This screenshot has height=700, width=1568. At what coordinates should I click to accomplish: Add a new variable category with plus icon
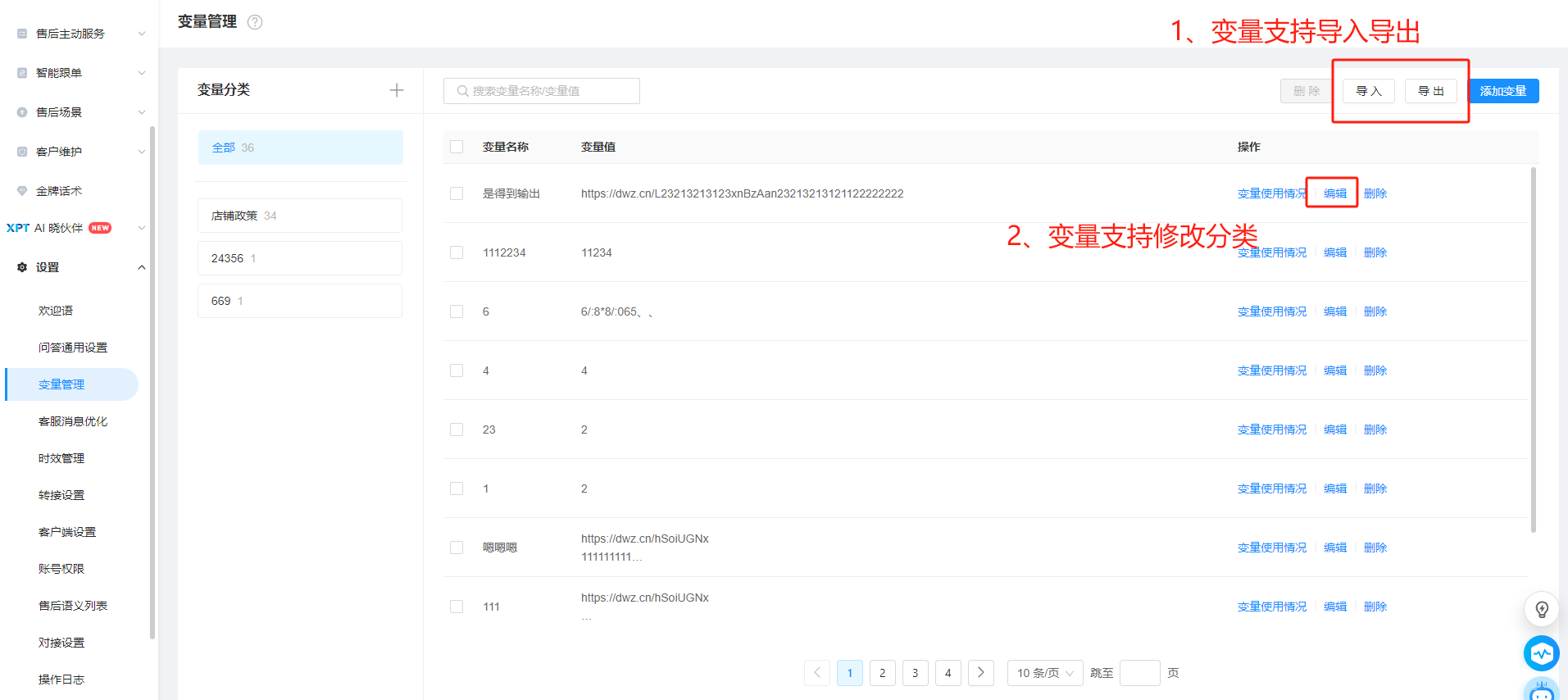(397, 90)
